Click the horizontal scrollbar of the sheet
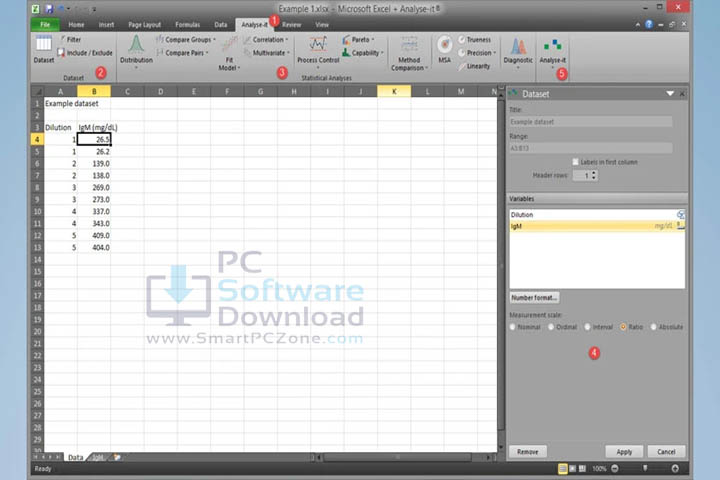This screenshot has height=480, width=720. [x=398, y=457]
